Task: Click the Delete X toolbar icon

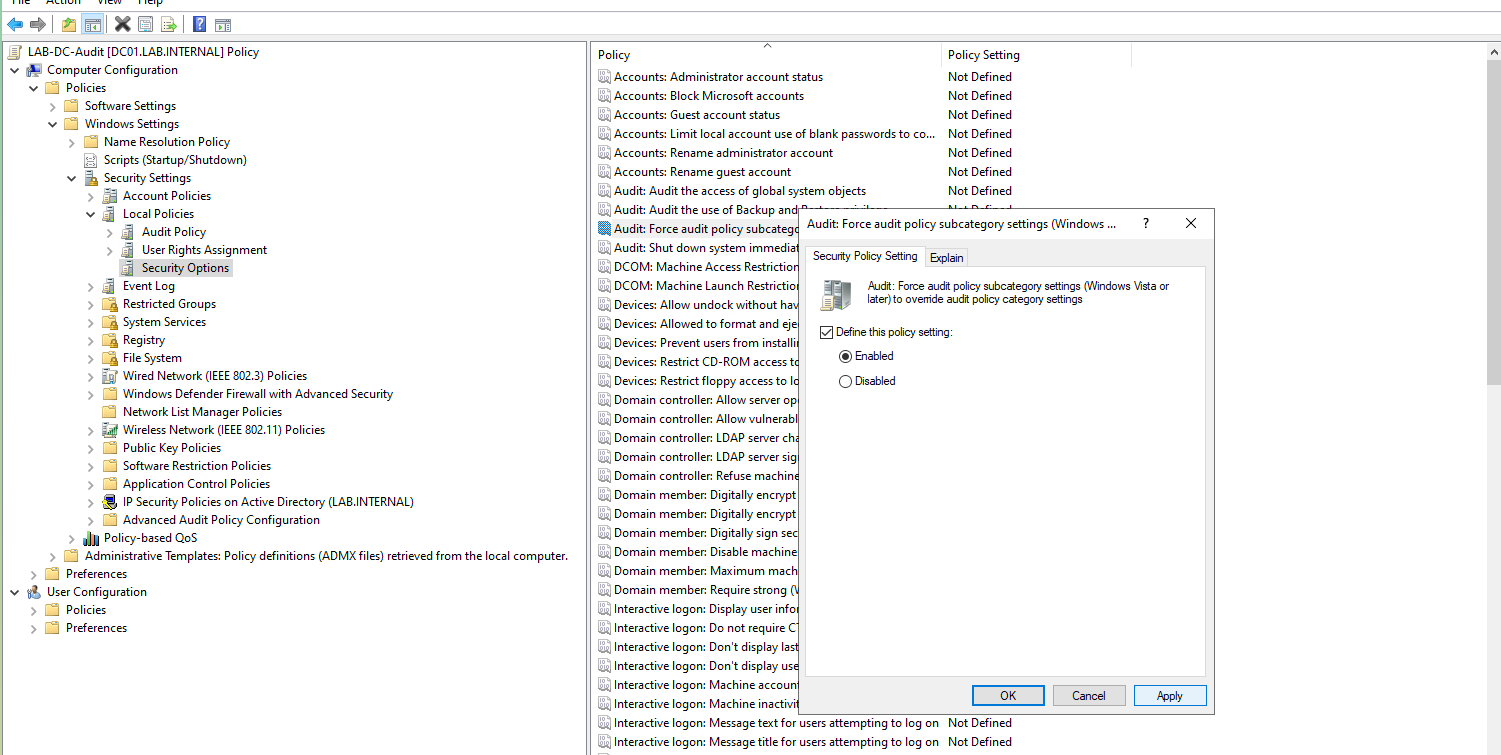Action: pos(123,24)
